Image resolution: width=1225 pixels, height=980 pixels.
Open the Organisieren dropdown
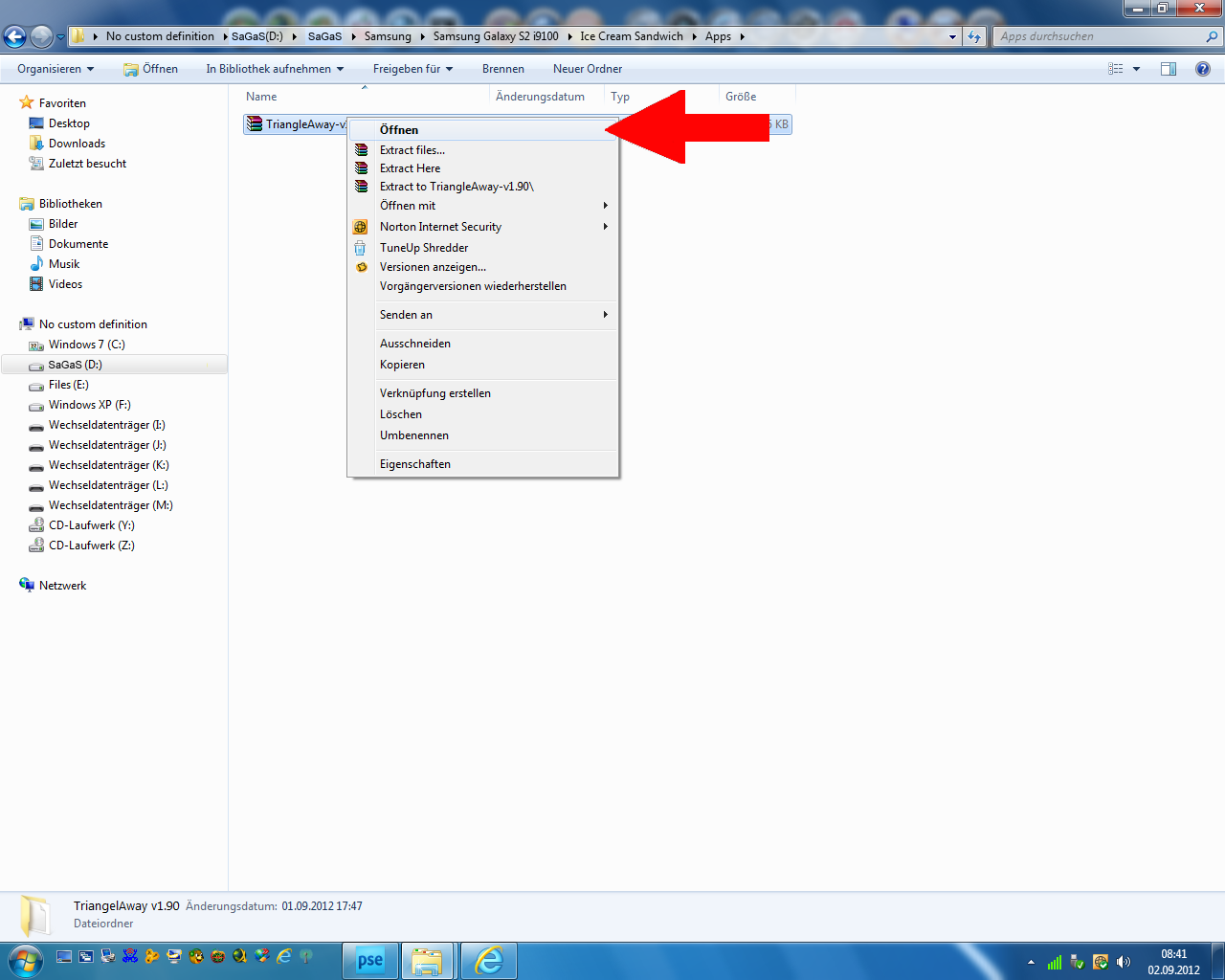tap(56, 69)
